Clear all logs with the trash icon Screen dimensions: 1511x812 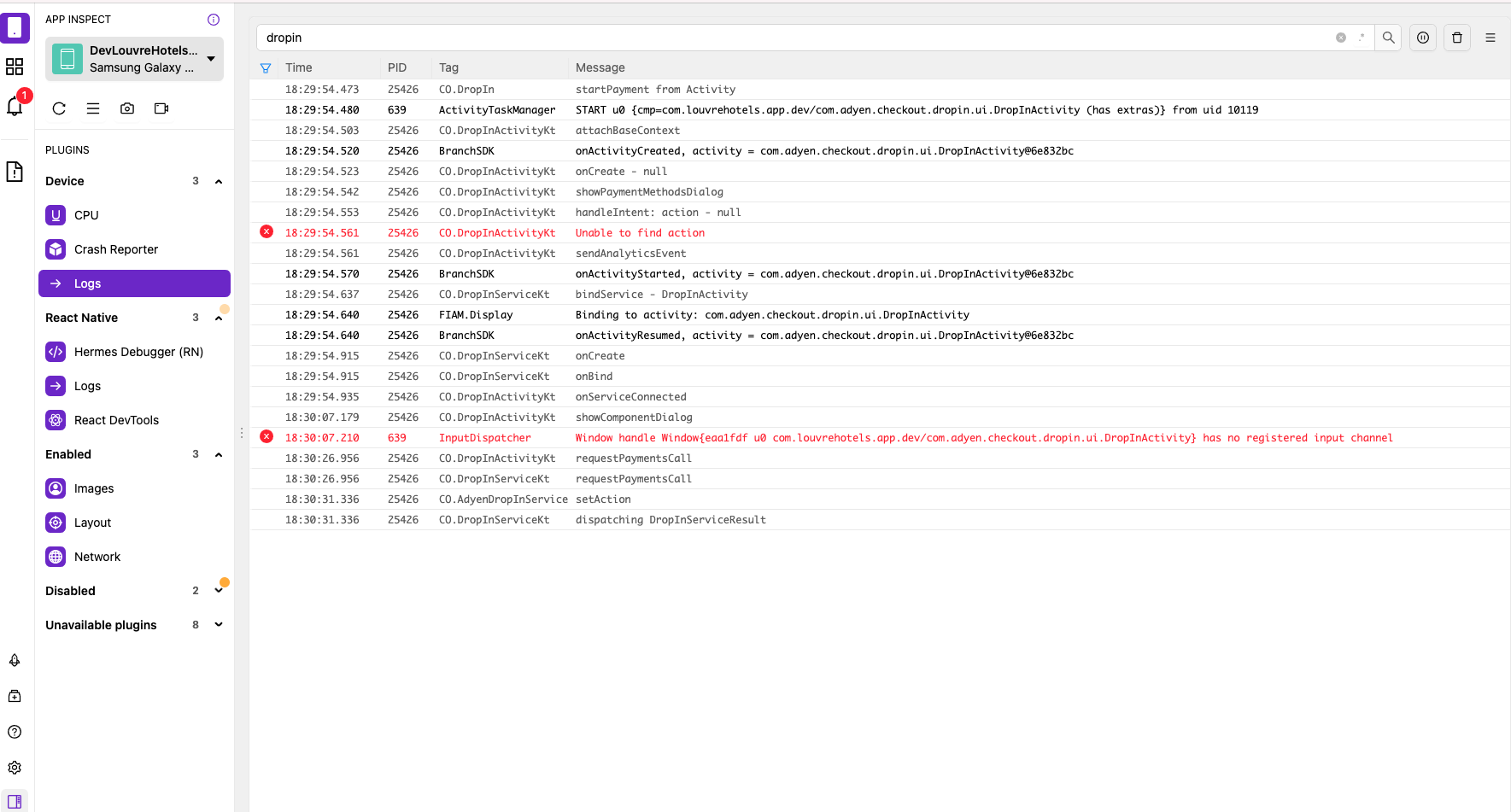1456,38
